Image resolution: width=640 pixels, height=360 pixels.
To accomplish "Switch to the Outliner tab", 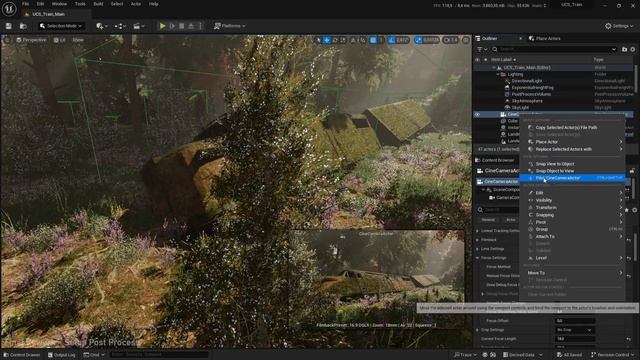I will point(490,38).
